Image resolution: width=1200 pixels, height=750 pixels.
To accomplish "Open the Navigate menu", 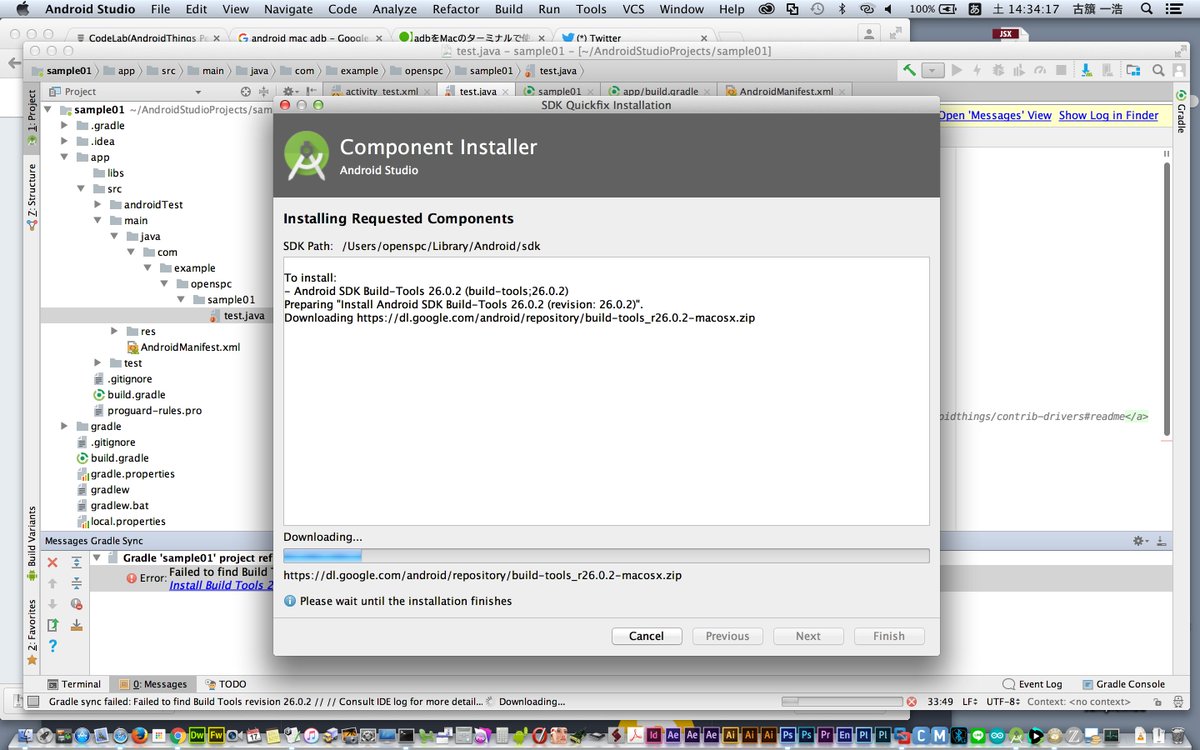I will [288, 9].
